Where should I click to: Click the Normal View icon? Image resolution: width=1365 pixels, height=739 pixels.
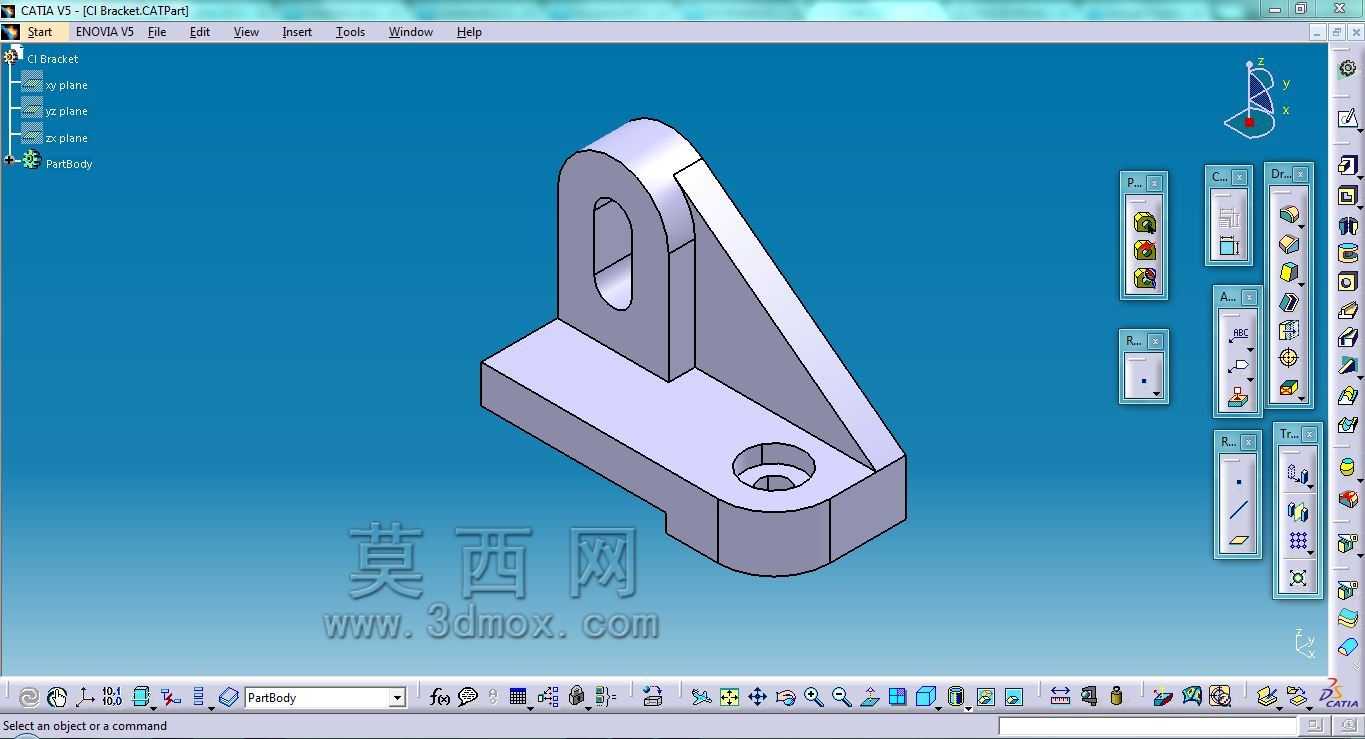pyautogui.click(x=869, y=697)
